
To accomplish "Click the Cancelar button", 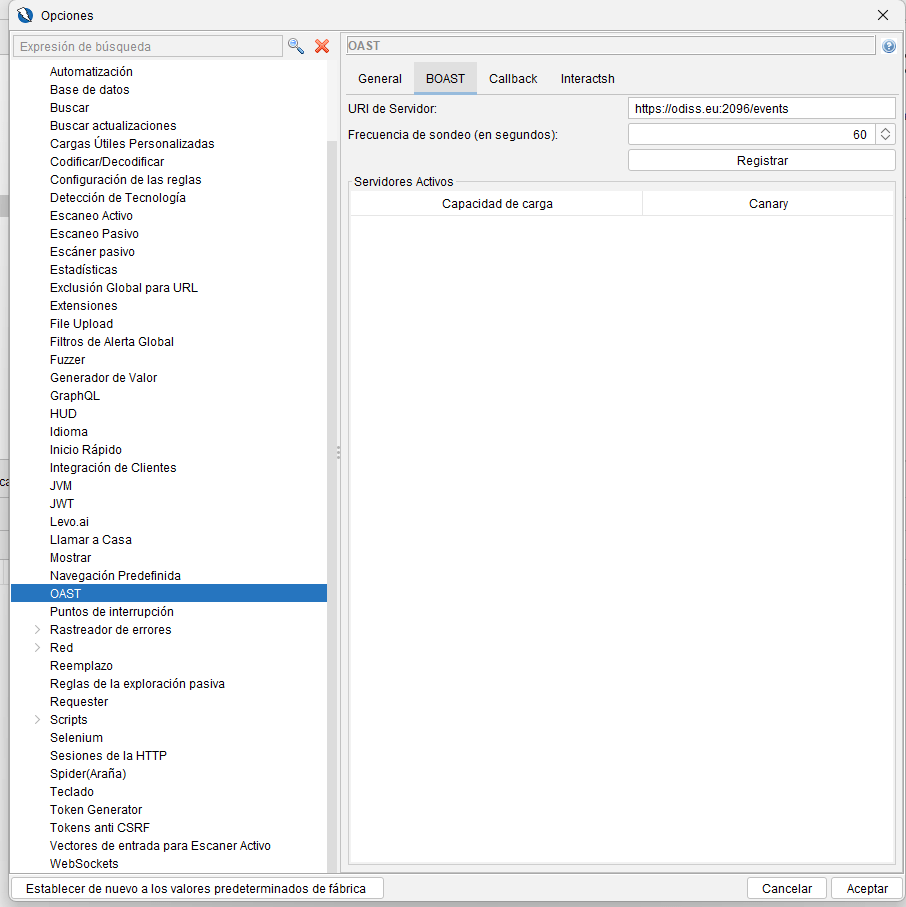I will pyautogui.click(x=787, y=888).
